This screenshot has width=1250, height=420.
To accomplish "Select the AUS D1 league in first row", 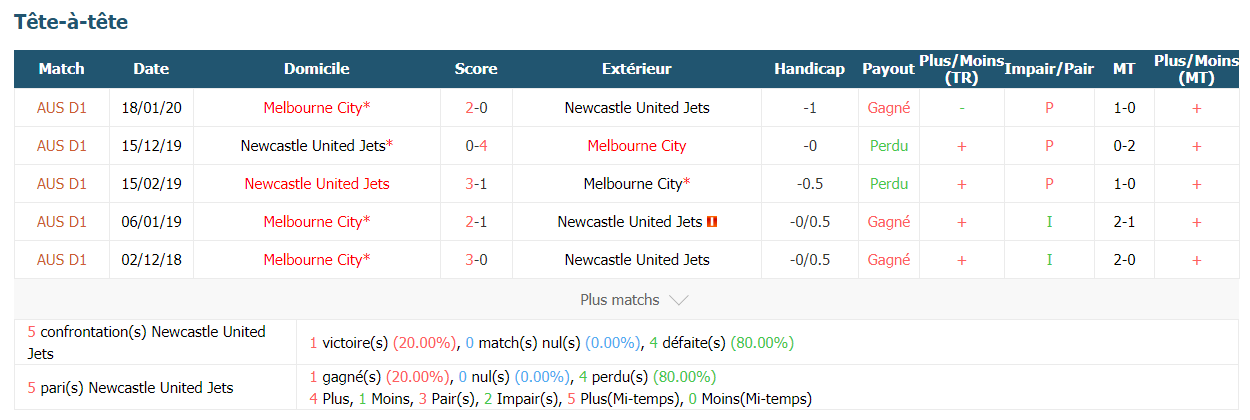I will tap(62, 107).
